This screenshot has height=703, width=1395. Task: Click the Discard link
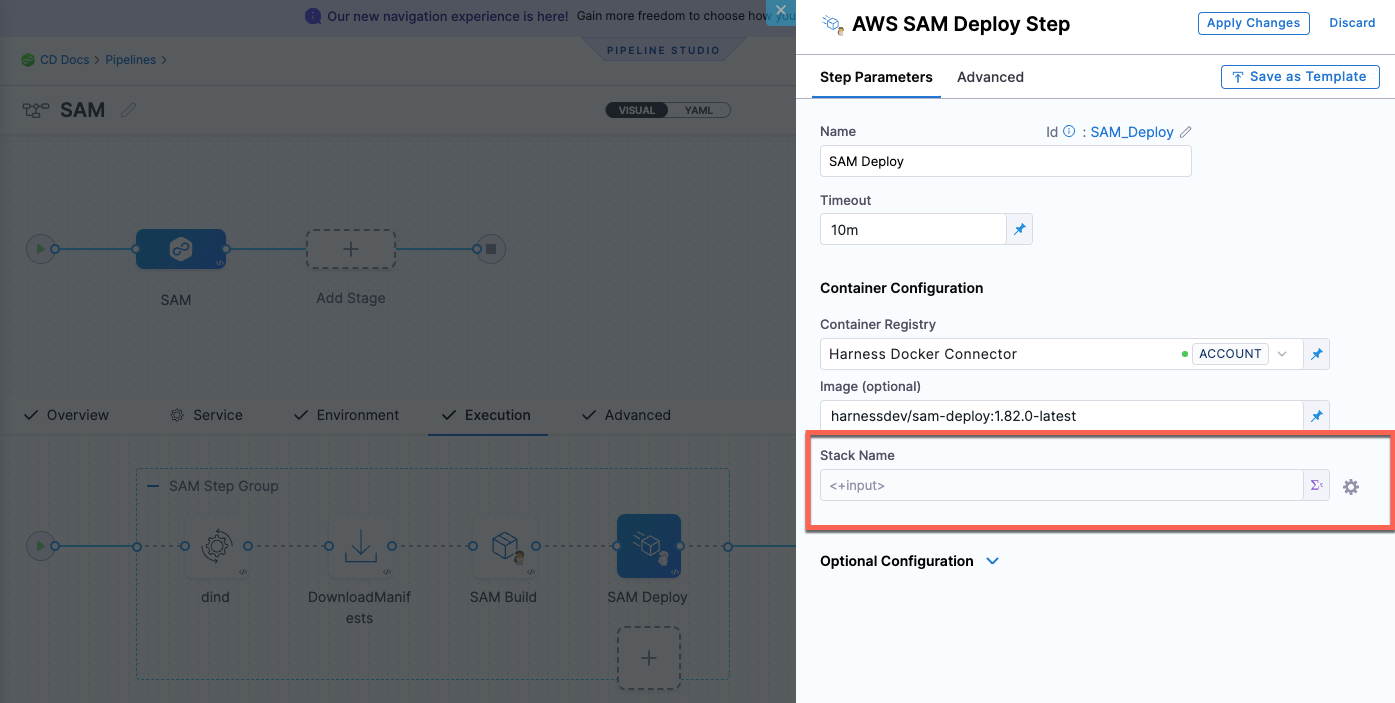1352,23
